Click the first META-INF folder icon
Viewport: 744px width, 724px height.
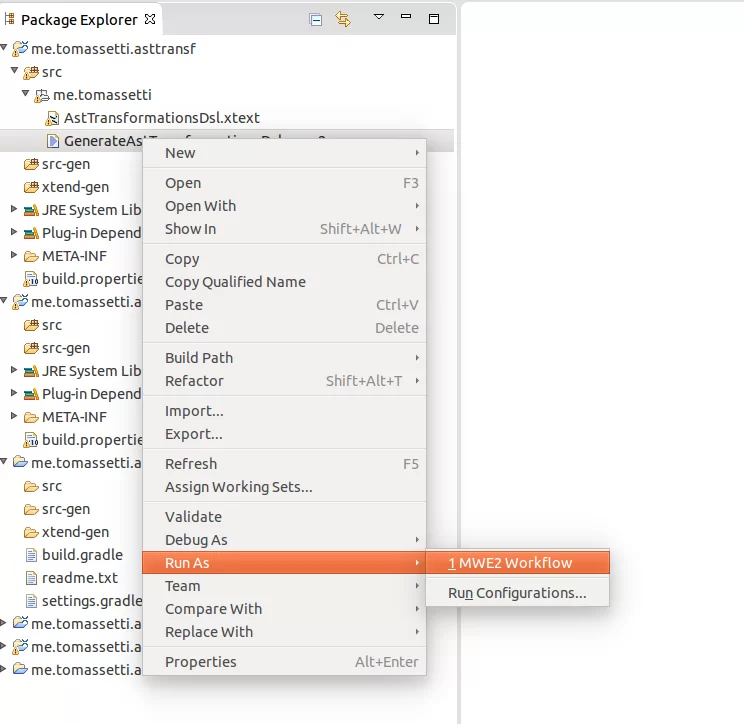pyautogui.click(x=31, y=256)
